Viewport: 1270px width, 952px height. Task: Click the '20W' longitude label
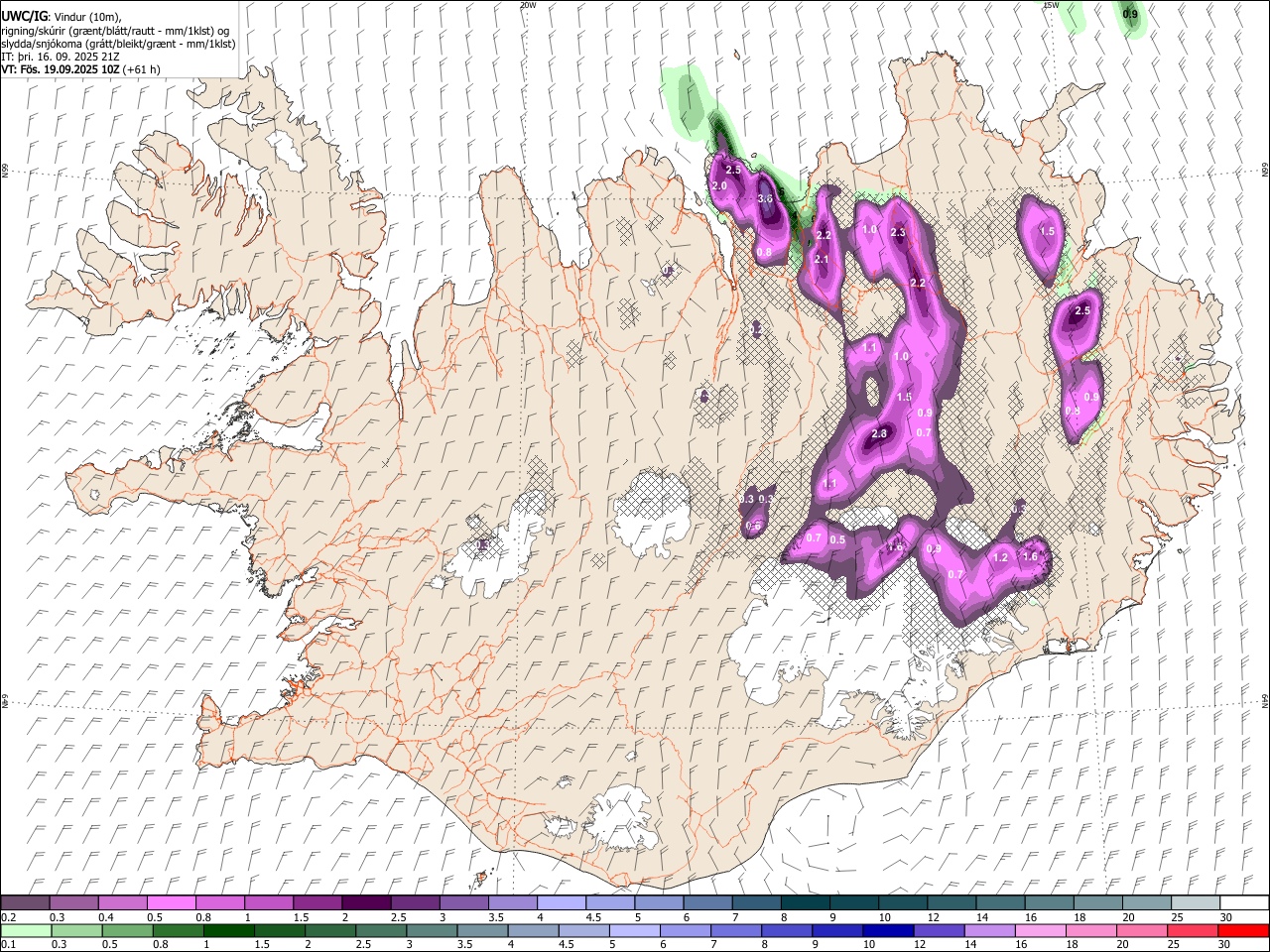pos(528,5)
